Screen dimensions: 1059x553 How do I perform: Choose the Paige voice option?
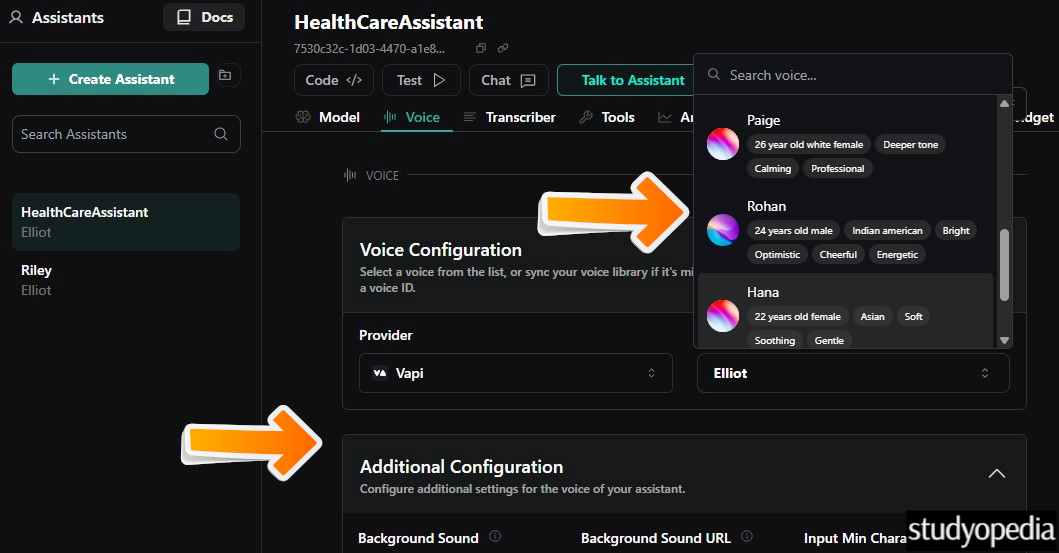pyautogui.click(x=844, y=144)
